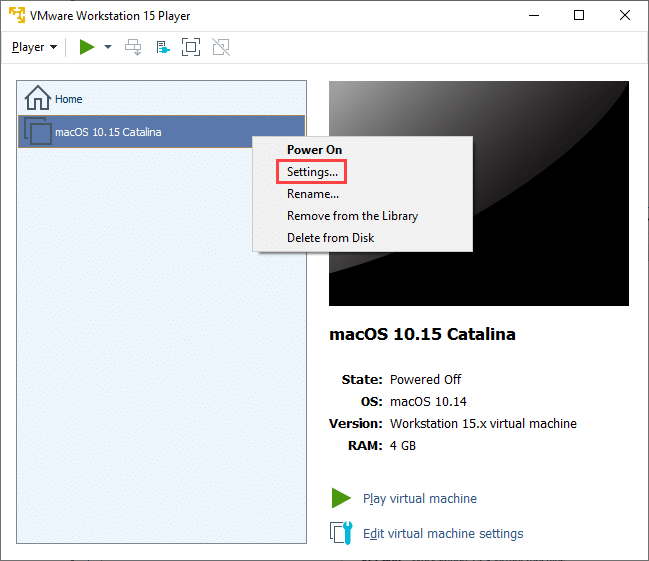Select macOS 10.15 Catalina library entry
The height and width of the screenshot is (561, 649).
click(161, 132)
